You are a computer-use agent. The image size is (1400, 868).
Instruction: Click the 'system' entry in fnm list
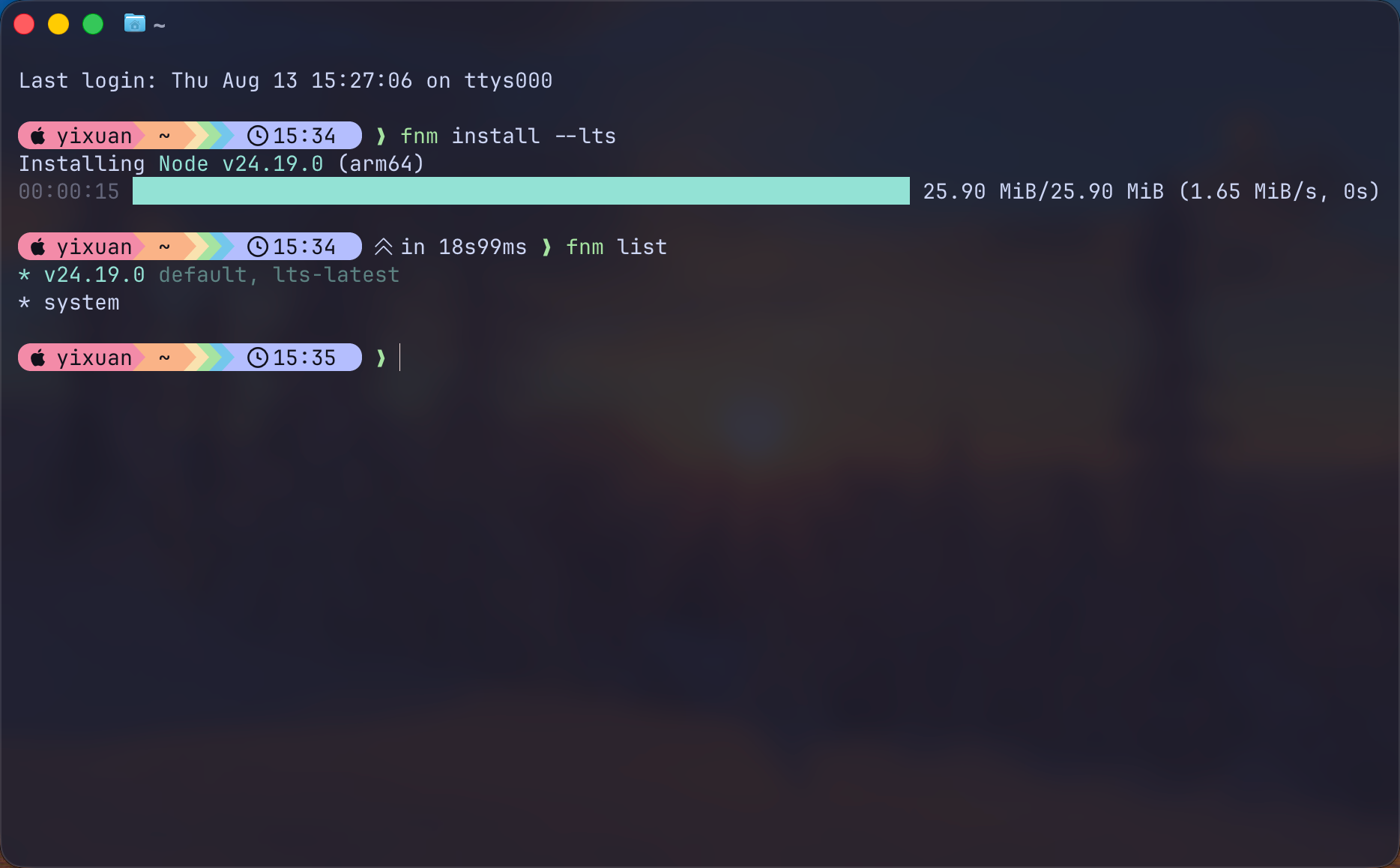point(82,303)
